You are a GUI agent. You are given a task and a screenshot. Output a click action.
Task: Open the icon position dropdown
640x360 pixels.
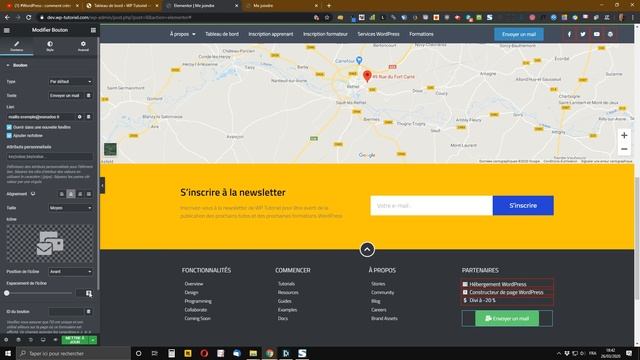tap(70, 271)
